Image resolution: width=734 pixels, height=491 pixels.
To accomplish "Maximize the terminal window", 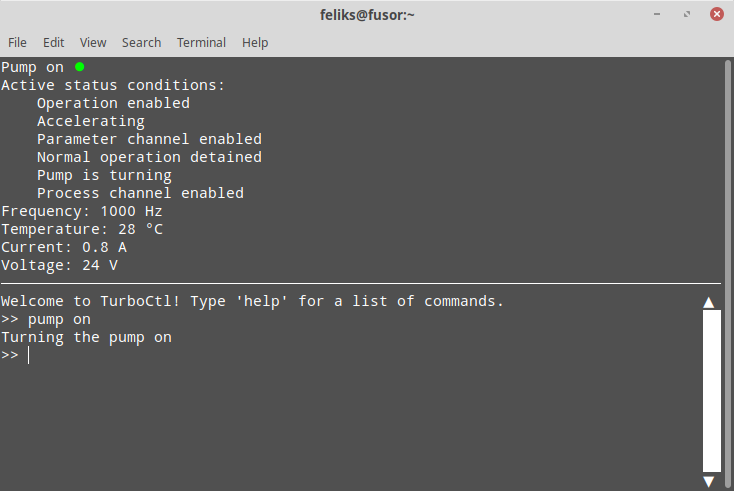I will [x=687, y=14].
